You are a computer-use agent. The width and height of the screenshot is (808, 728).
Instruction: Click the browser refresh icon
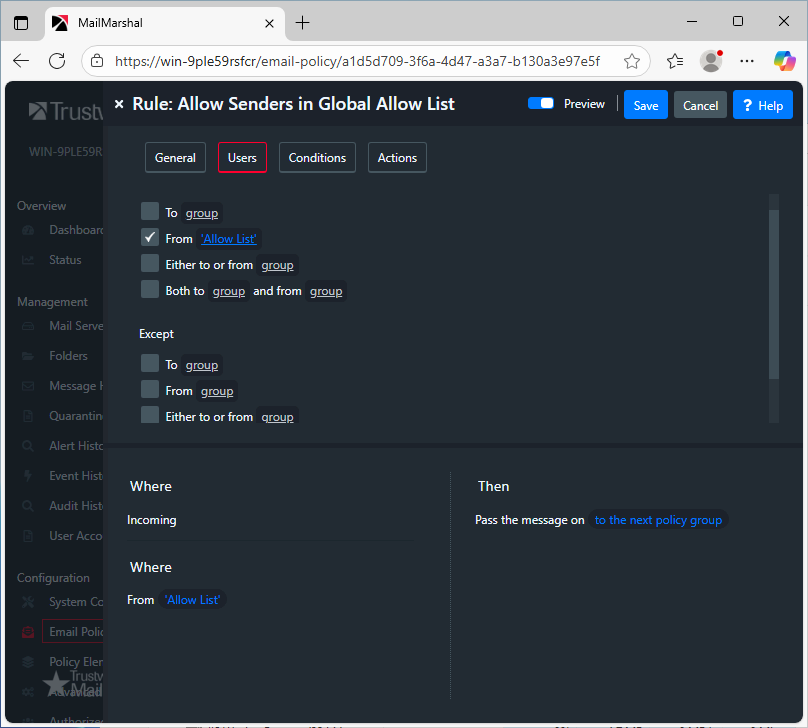coord(57,61)
